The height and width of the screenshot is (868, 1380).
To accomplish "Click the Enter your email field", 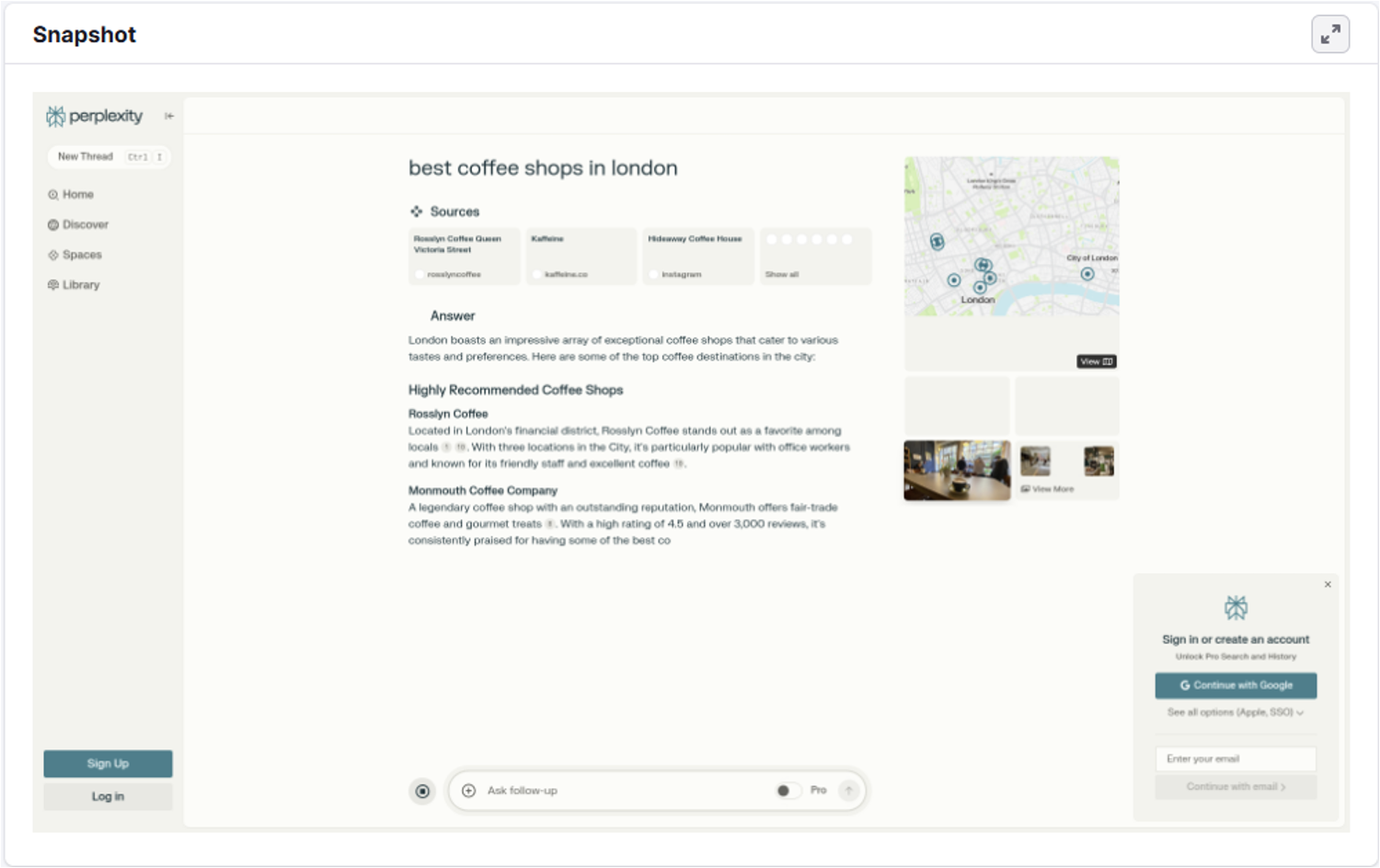I will click(1236, 759).
